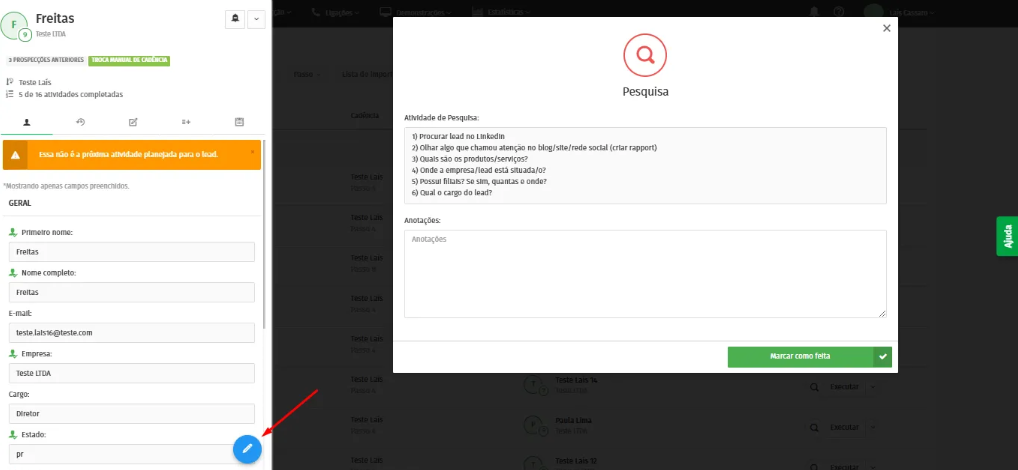This screenshot has height=470, width=1018.
Task: Click the GERAL section heading
Action: [x=20, y=203]
